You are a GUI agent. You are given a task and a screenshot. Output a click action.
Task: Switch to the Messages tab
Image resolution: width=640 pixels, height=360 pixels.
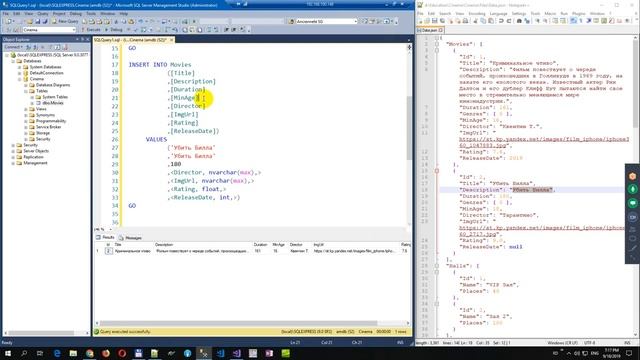[131, 238]
